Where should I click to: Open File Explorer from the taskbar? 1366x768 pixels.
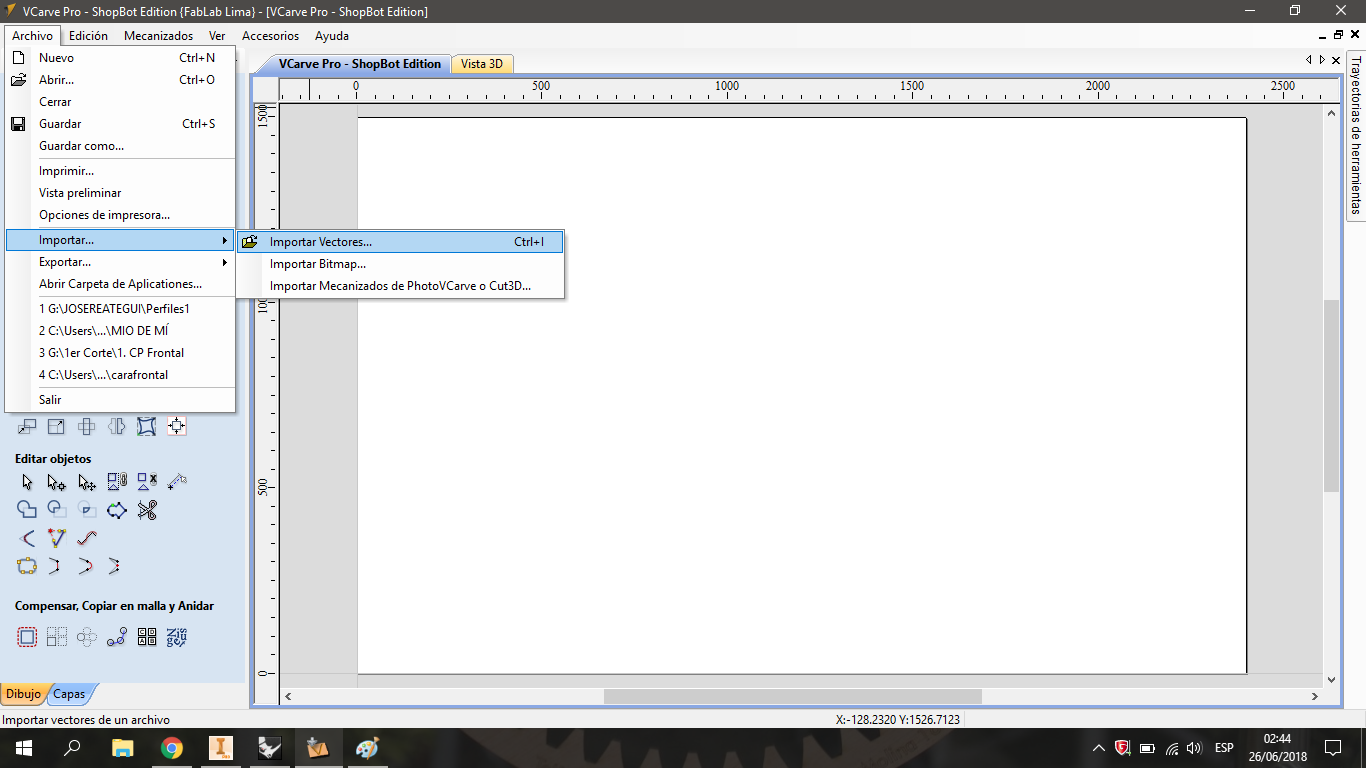click(x=122, y=747)
